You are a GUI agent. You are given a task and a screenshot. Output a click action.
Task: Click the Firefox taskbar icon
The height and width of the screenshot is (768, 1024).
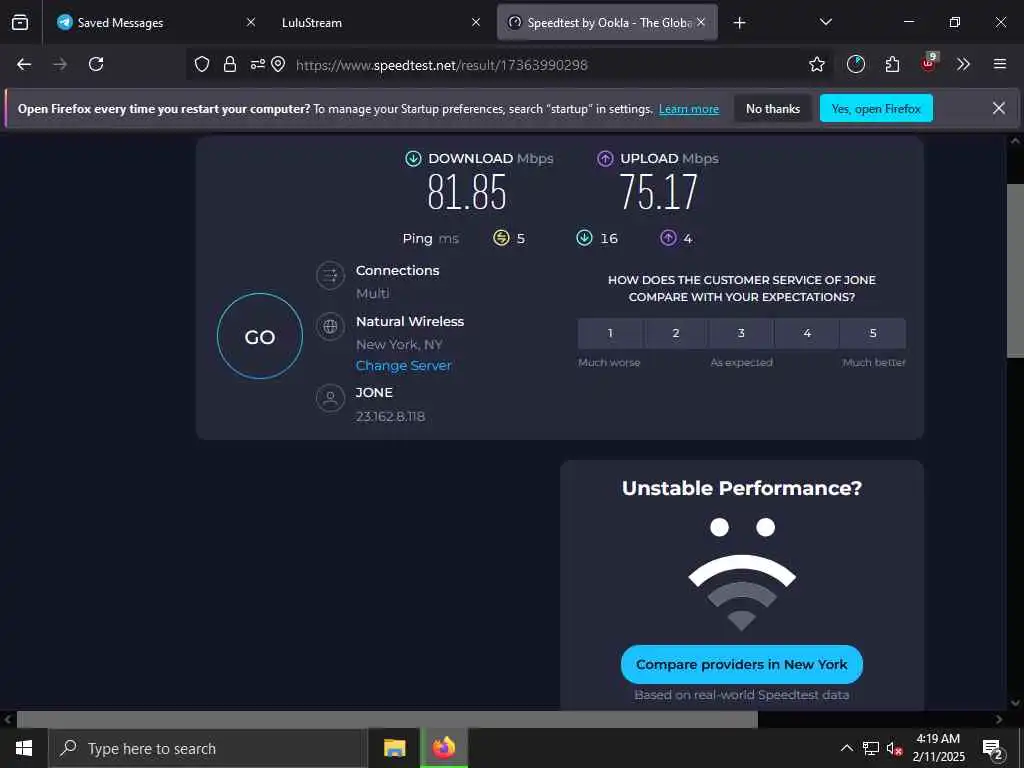pyautogui.click(x=443, y=748)
